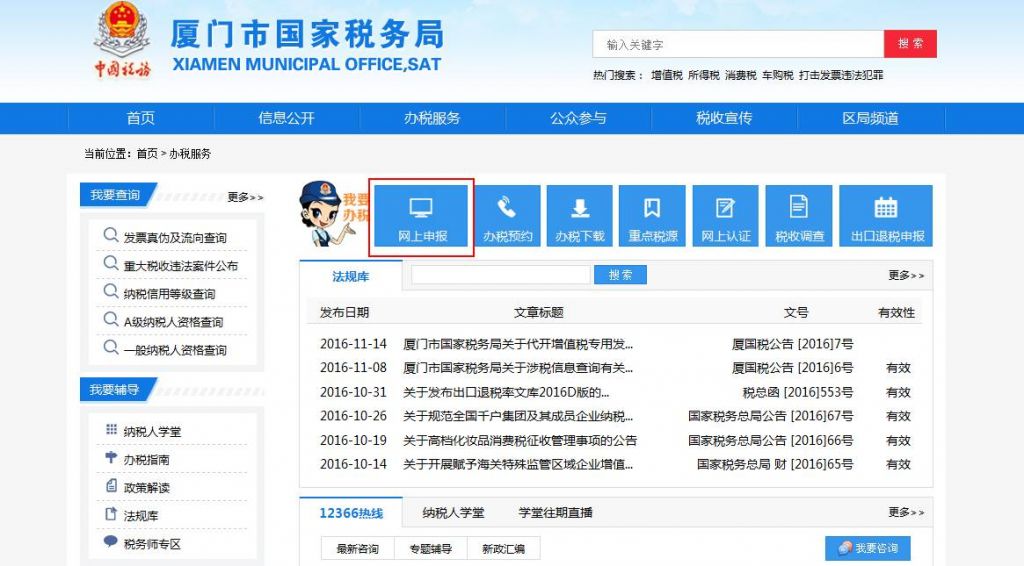
Task: Click document icon beside 政策解读
Action: (x=111, y=486)
